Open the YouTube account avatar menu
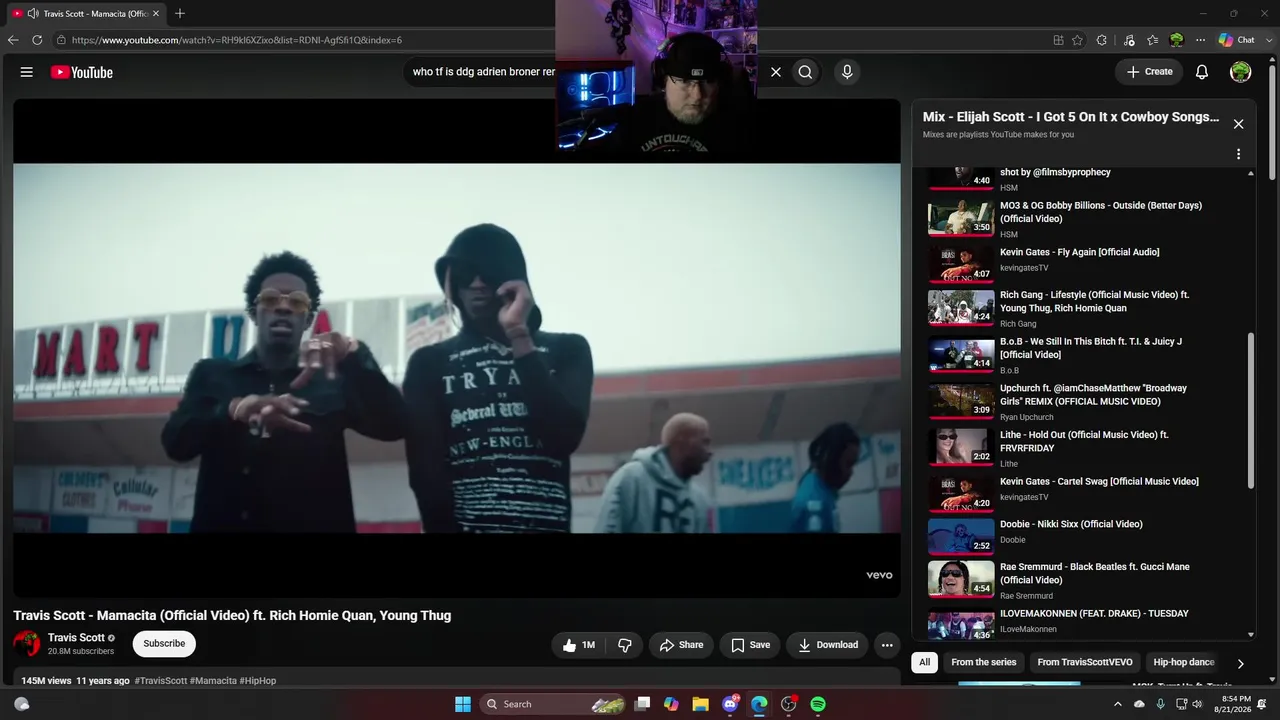1280x720 pixels. (x=1240, y=72)
